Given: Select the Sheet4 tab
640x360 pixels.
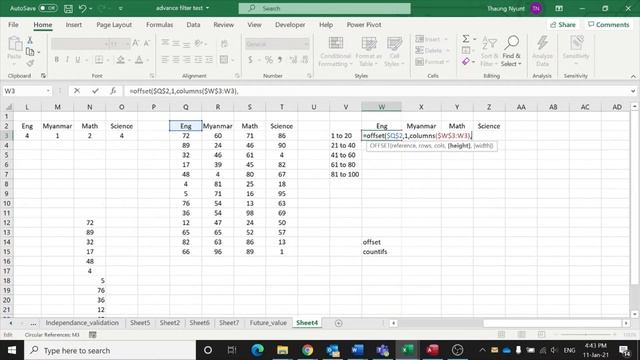Looking at the screenshot, I should click(307, 323).
